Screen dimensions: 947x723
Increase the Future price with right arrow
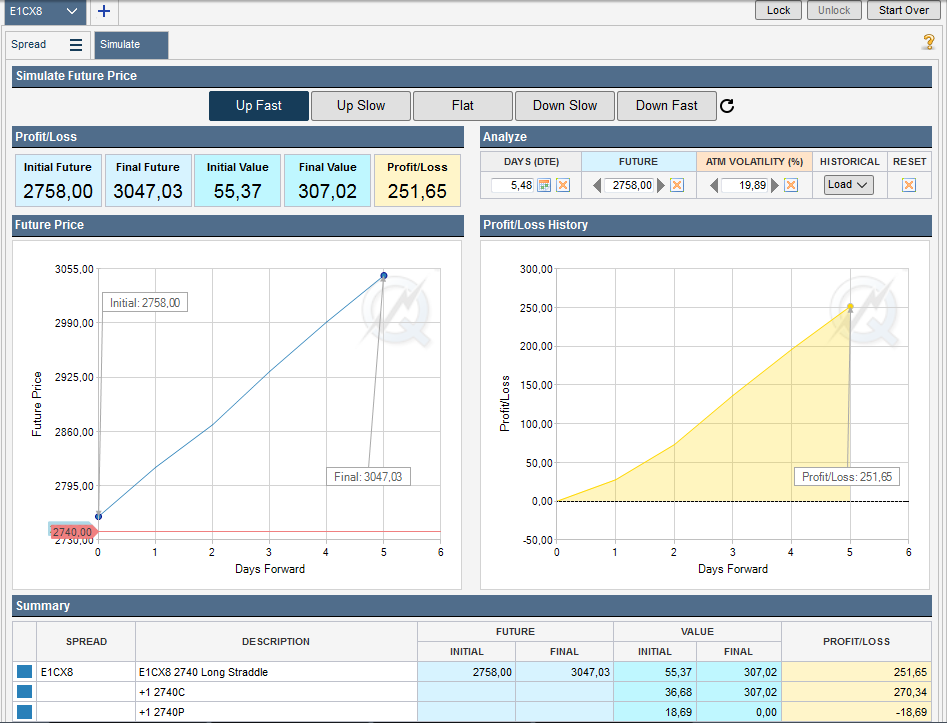coord(661,185)
